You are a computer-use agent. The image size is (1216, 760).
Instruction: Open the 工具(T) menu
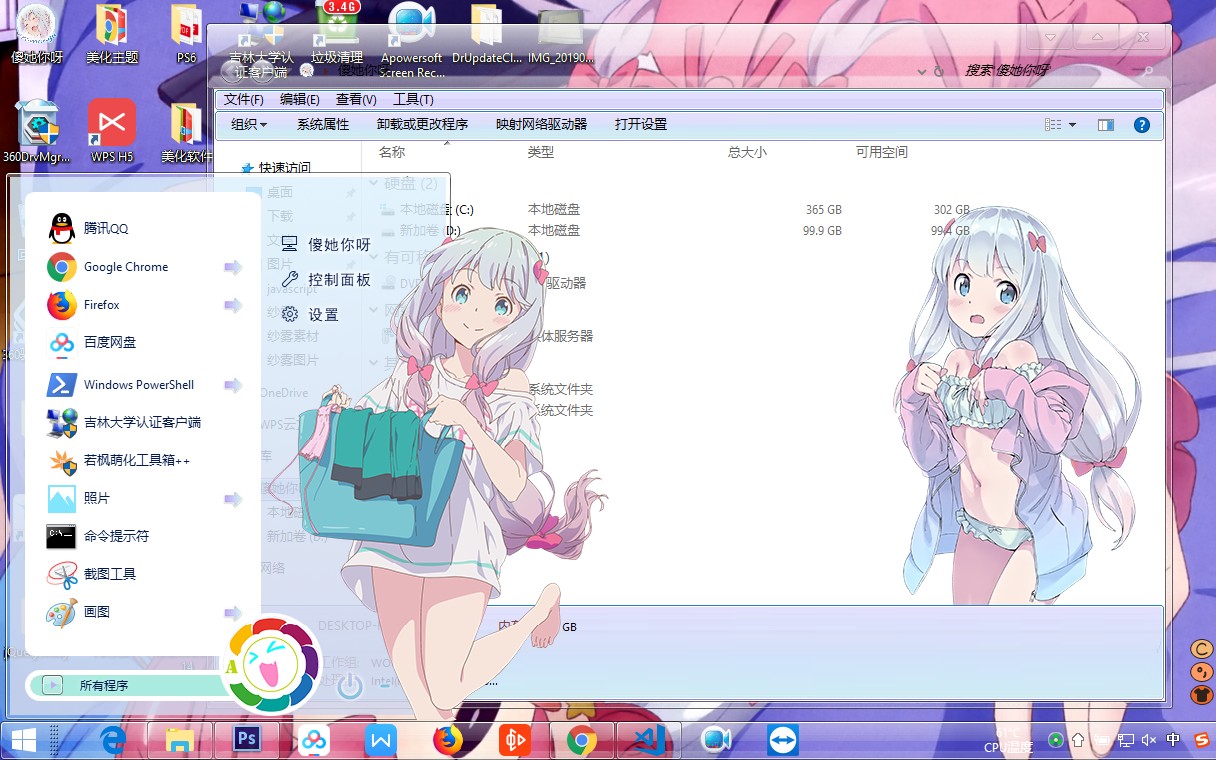click(413, 100)
